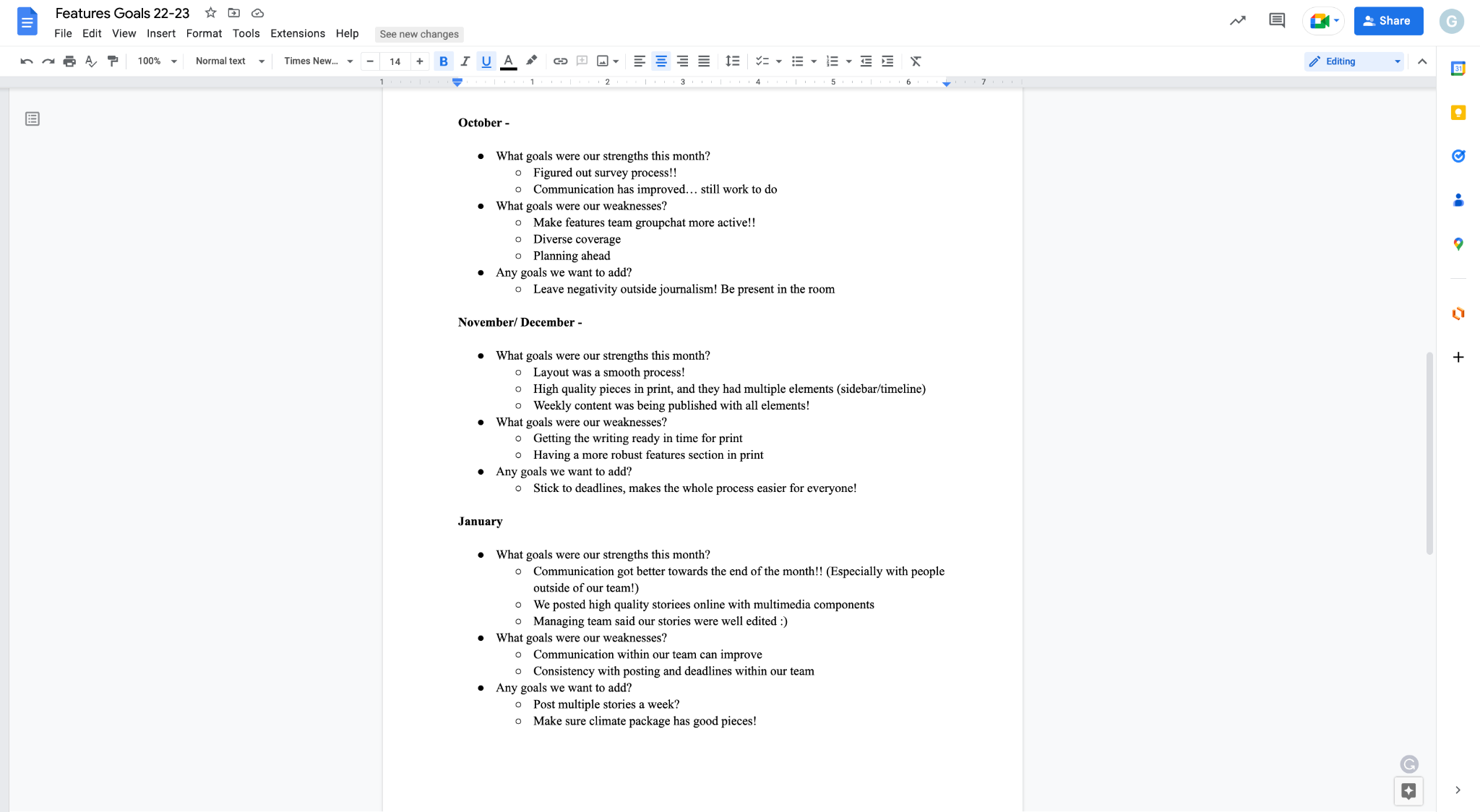Viewport: 1480px width, 812px height.
Task: Click the undo arrow icon
Action: 27,61
